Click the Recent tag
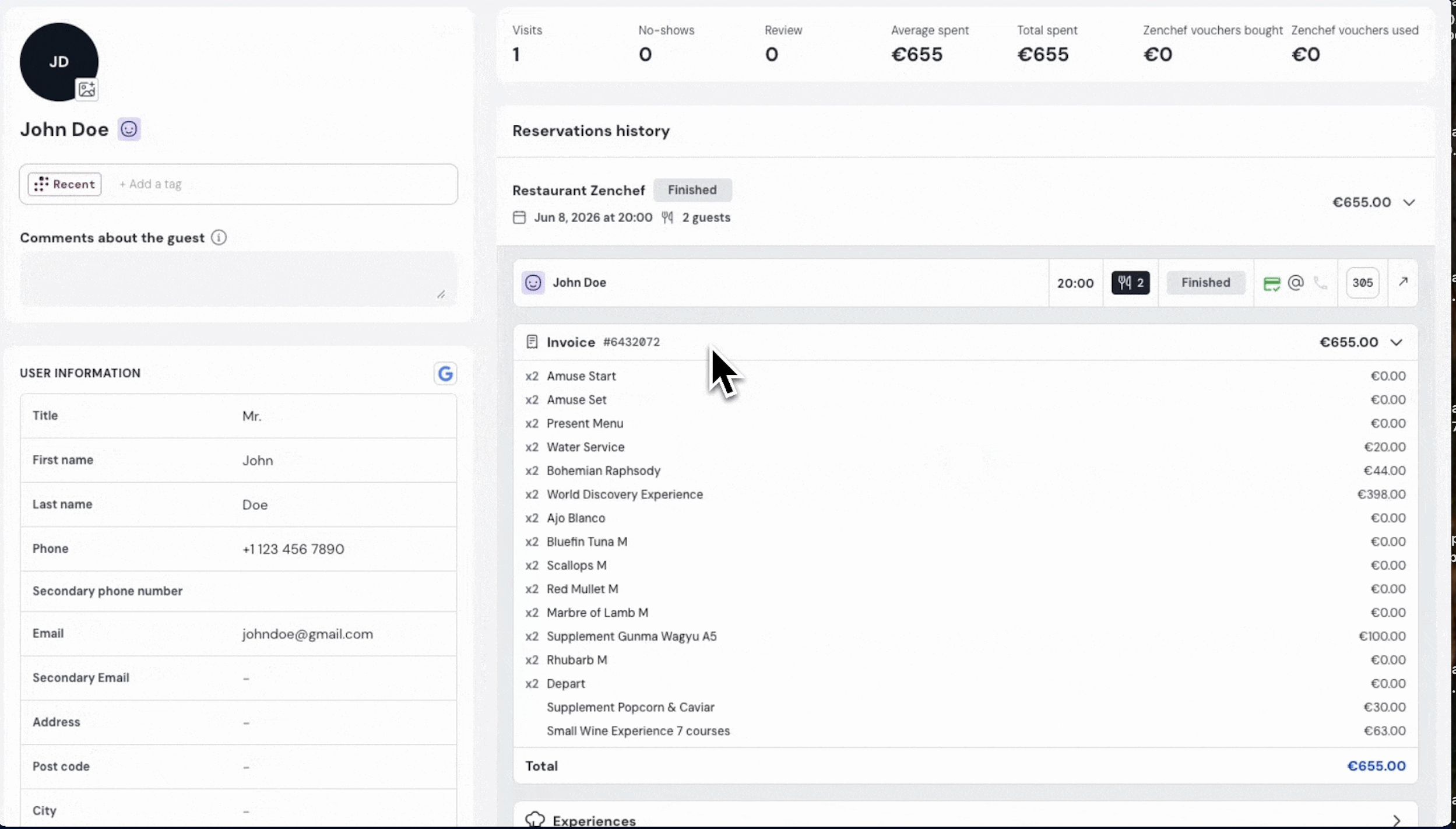 (65, 184)
